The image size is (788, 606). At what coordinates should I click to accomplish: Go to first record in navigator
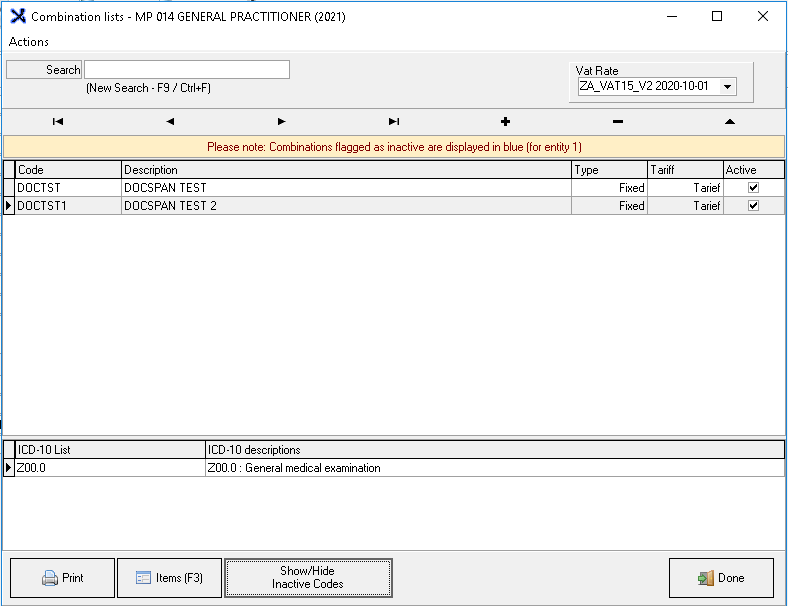click(x=58, y=122)
